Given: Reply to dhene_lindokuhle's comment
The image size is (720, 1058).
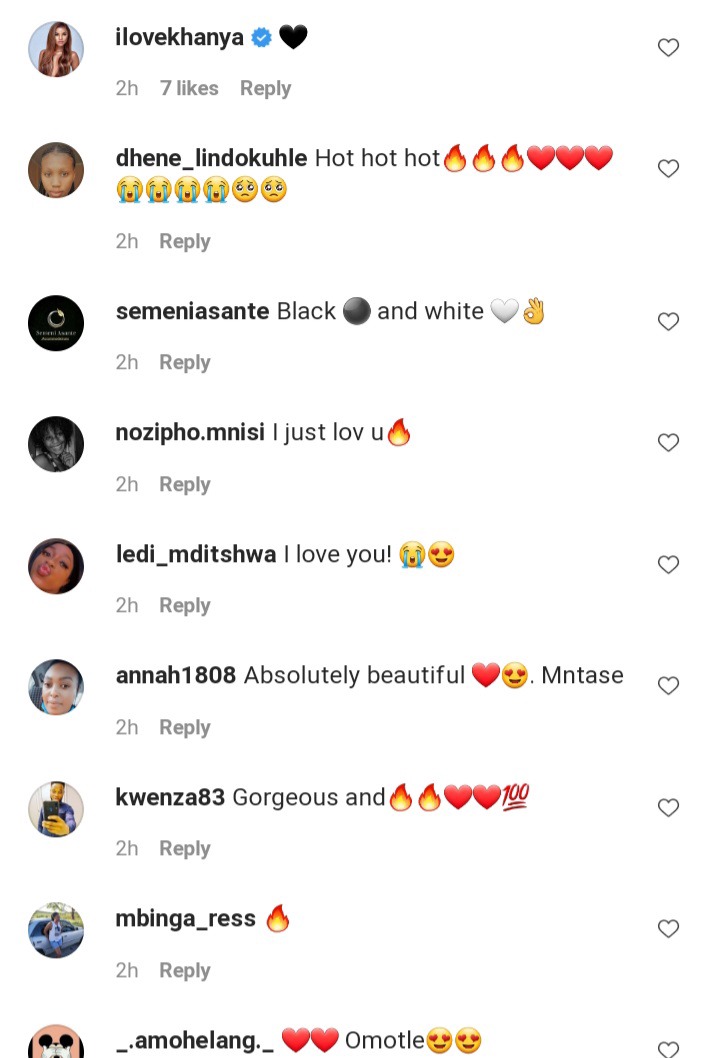Looking at the screenshot, I should pyautogui.click(x=185, y=242).
